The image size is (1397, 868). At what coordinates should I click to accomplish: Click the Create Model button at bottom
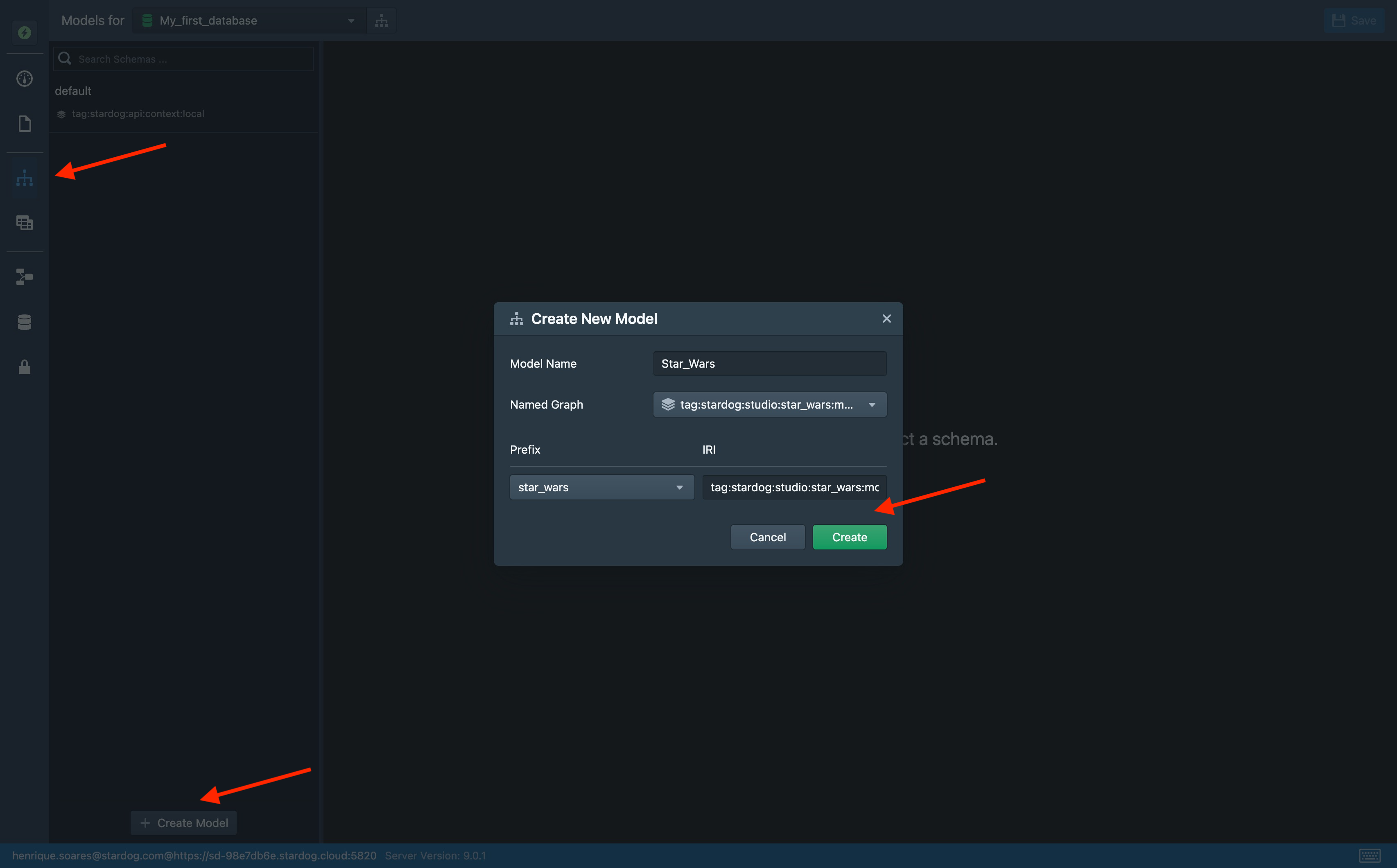click(184, 823)
